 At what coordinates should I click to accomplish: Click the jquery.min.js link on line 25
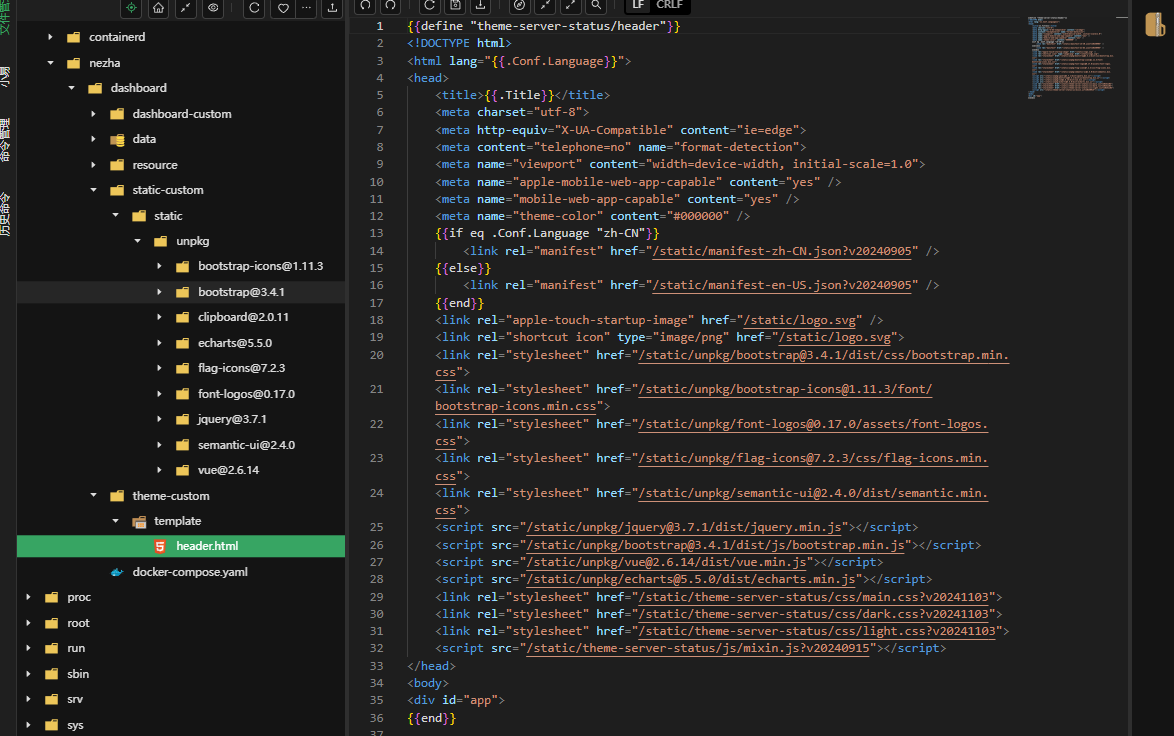pyautogui.click(x=684, y=528)
